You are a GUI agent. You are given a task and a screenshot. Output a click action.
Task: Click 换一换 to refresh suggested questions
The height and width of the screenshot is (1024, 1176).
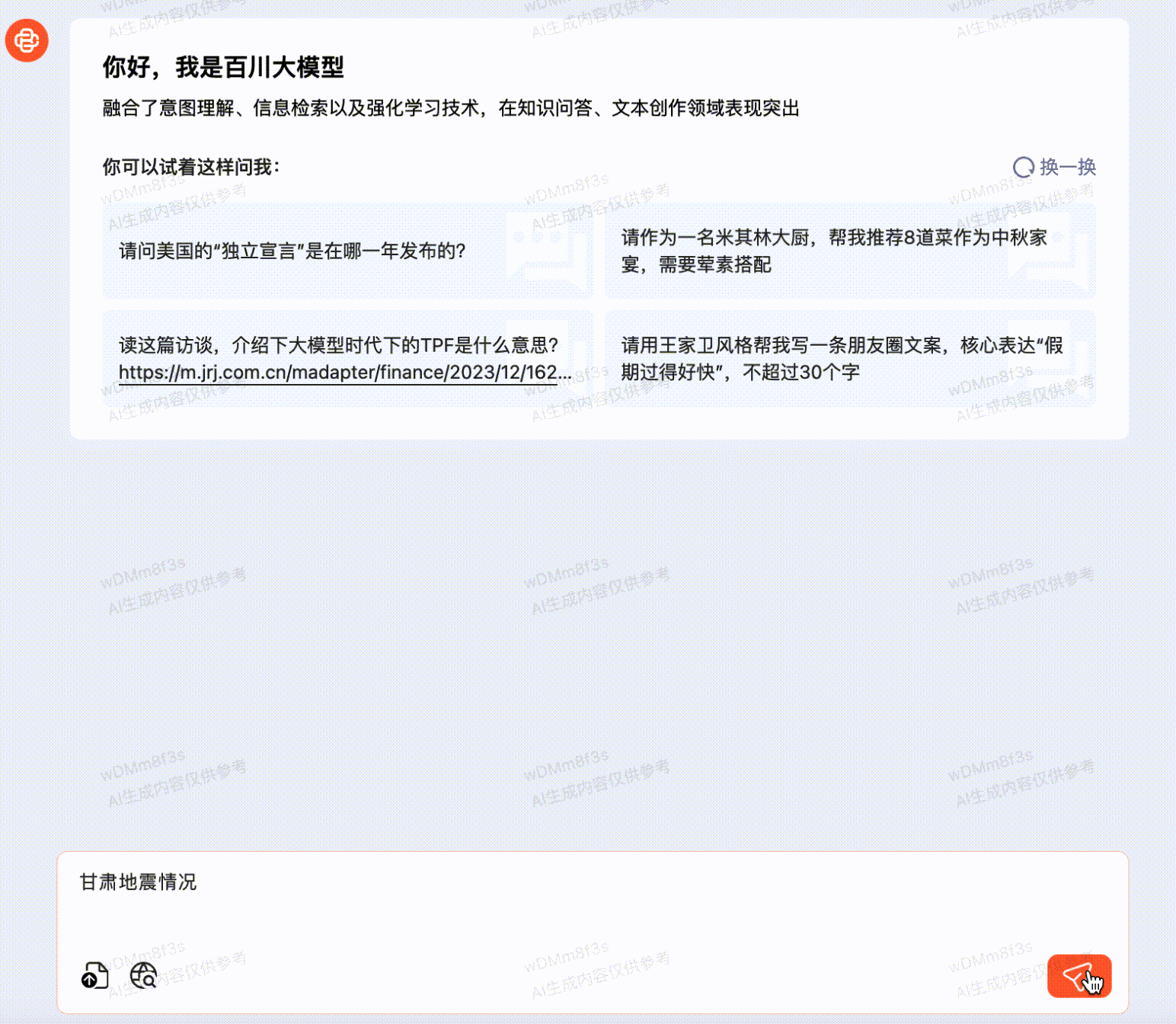point(1066,167)
